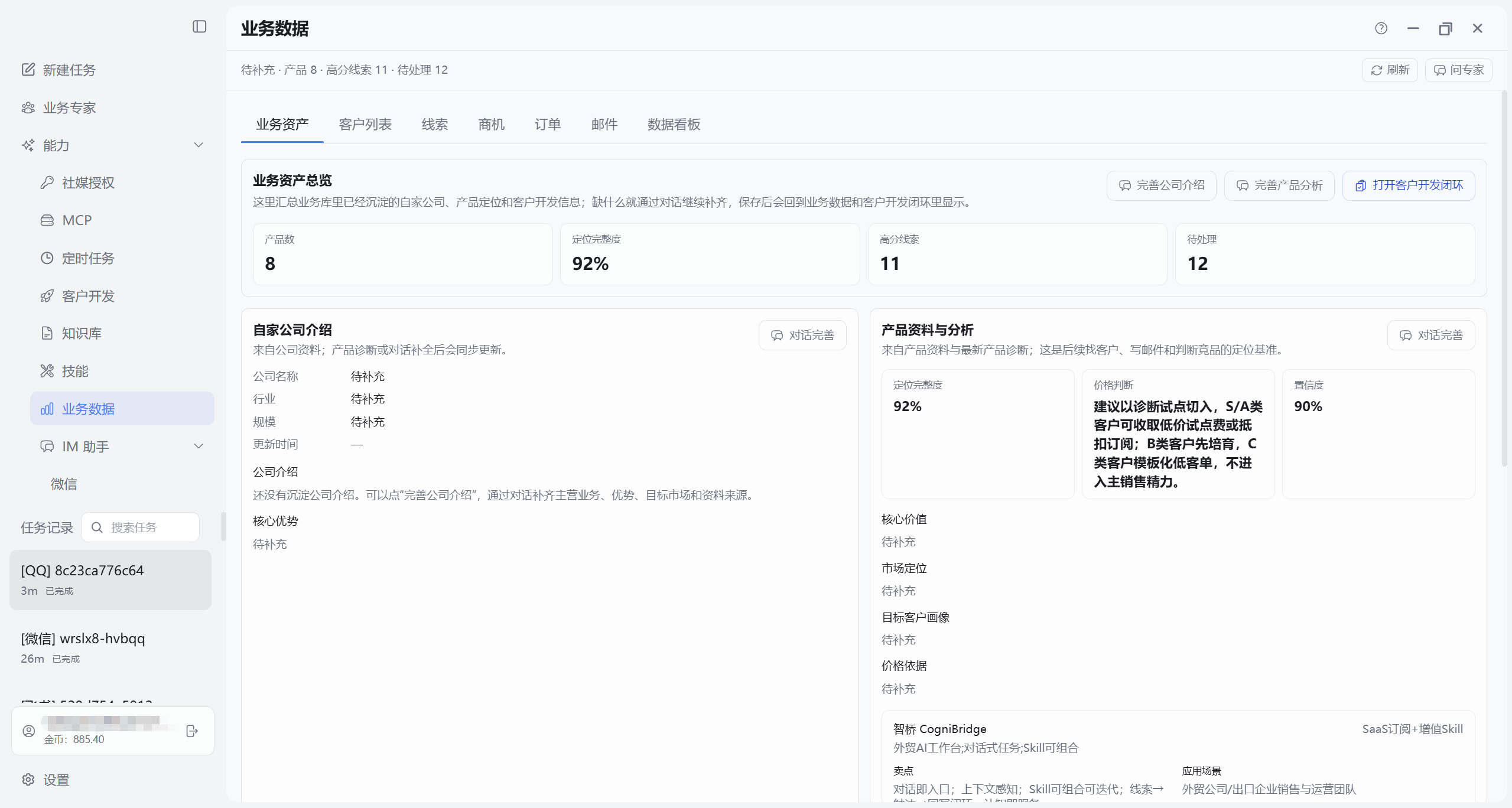Click the 置信度 90% value
The image size is (1512, 808).
(1308, 406)
